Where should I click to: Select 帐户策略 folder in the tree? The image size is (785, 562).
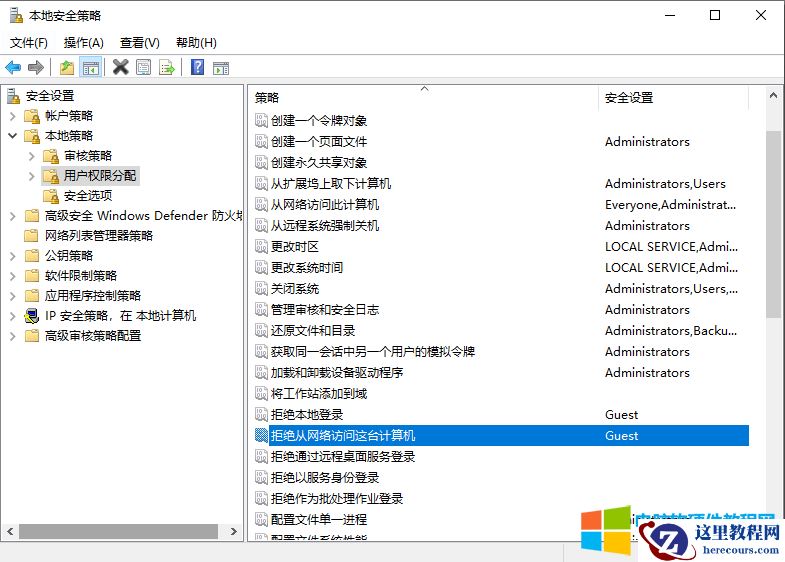[69, 116]
